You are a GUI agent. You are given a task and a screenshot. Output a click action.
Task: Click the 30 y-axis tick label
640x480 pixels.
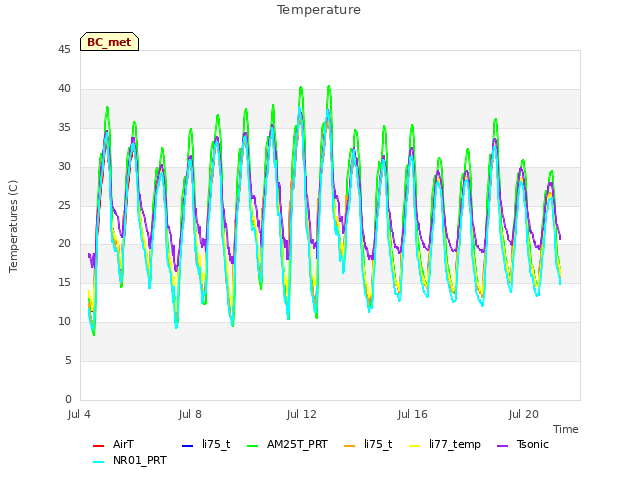pos(64,167)
